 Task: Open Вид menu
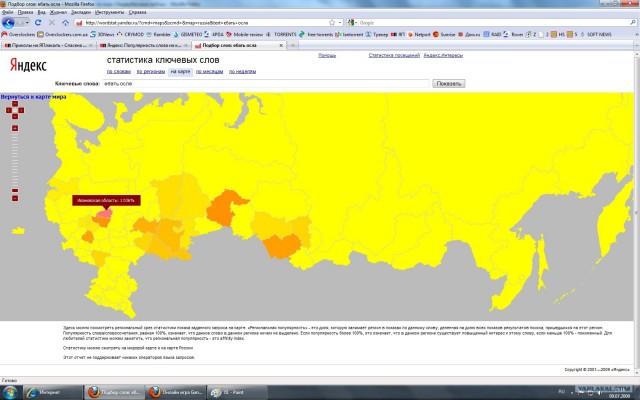pos(41,13)
